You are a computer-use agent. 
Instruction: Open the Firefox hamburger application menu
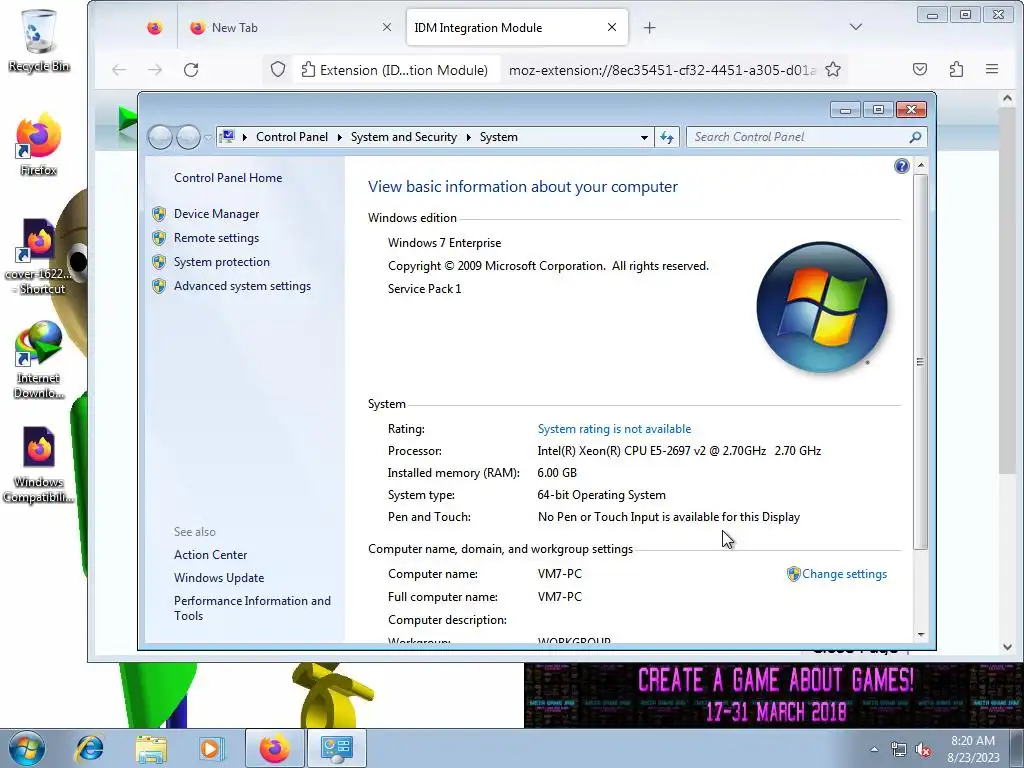coord(992,69)
